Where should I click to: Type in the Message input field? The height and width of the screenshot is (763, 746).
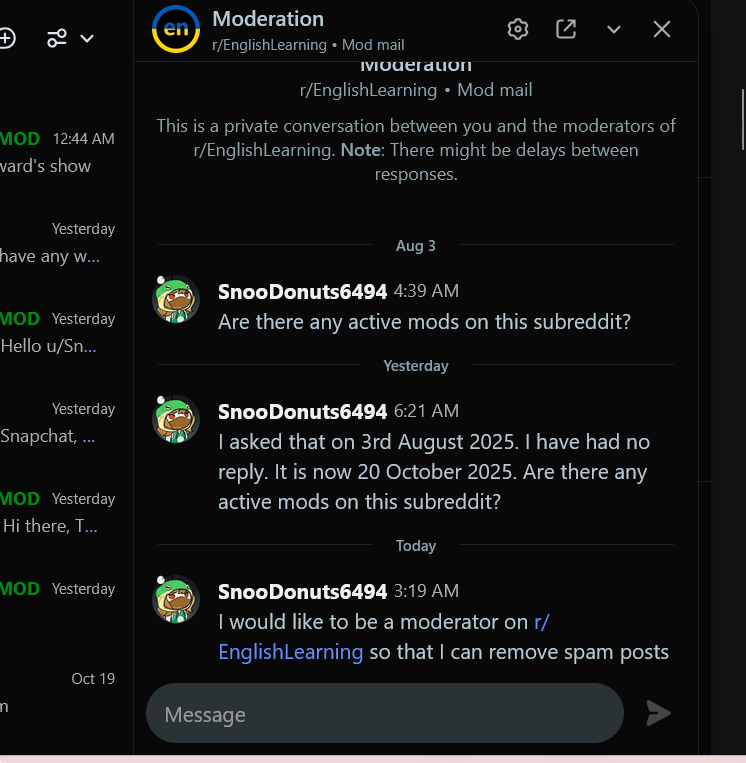coord(385,714)
